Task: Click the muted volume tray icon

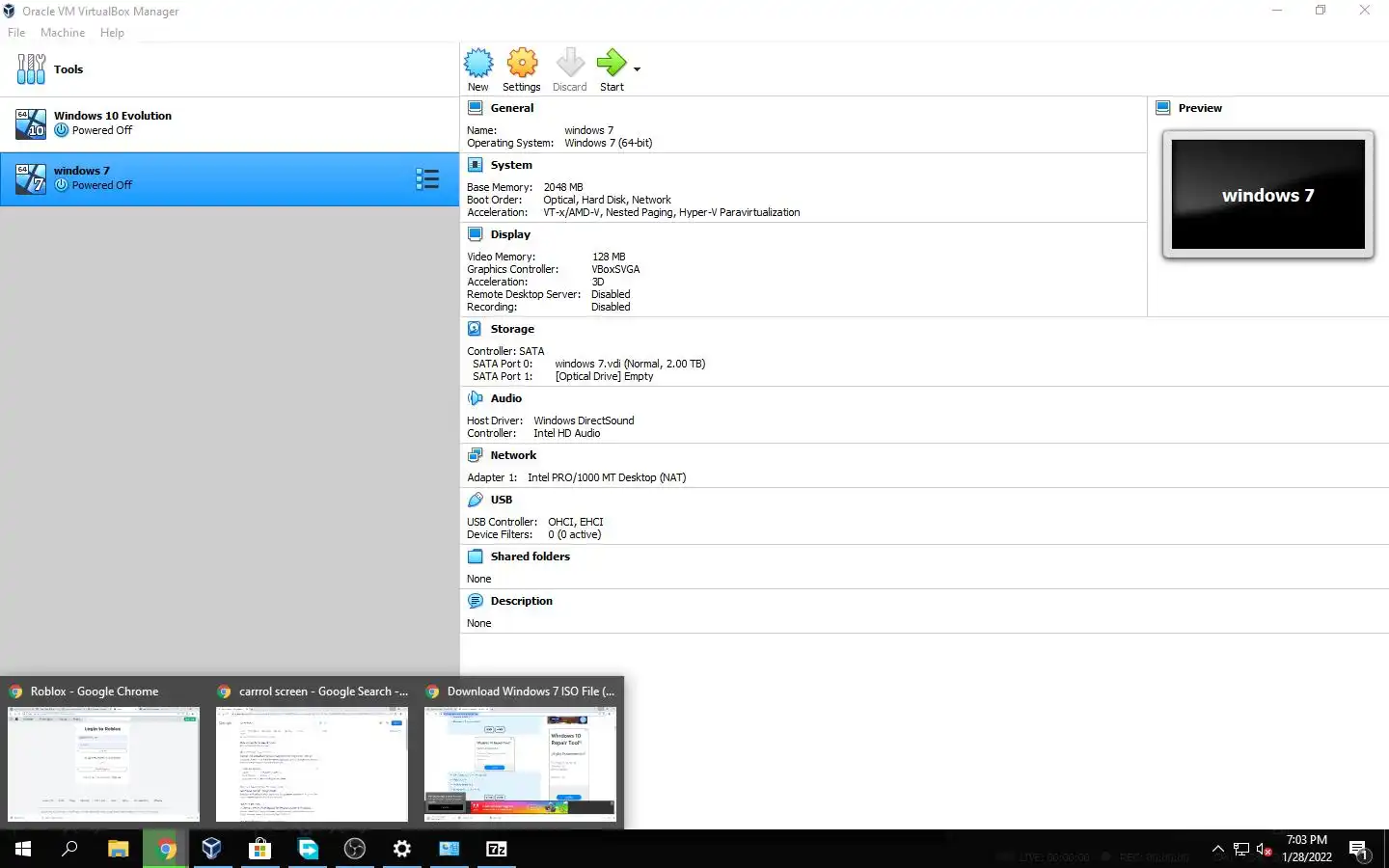Action: (1265, 850)
